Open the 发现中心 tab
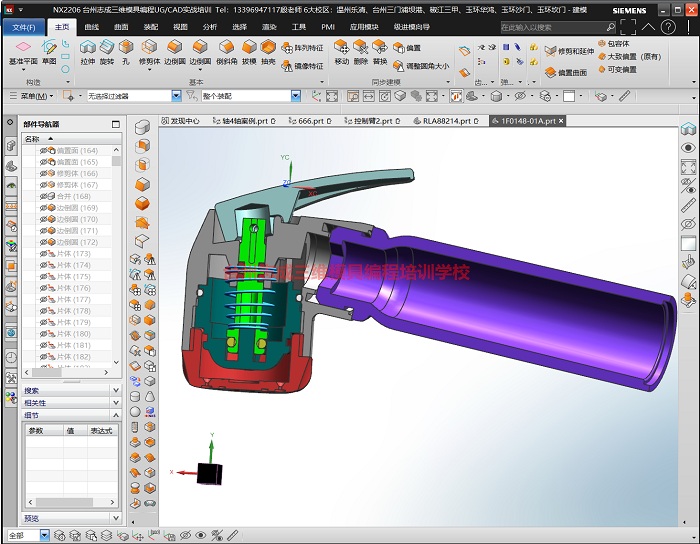Screen dimensions: 700x544 pos(180,121)
